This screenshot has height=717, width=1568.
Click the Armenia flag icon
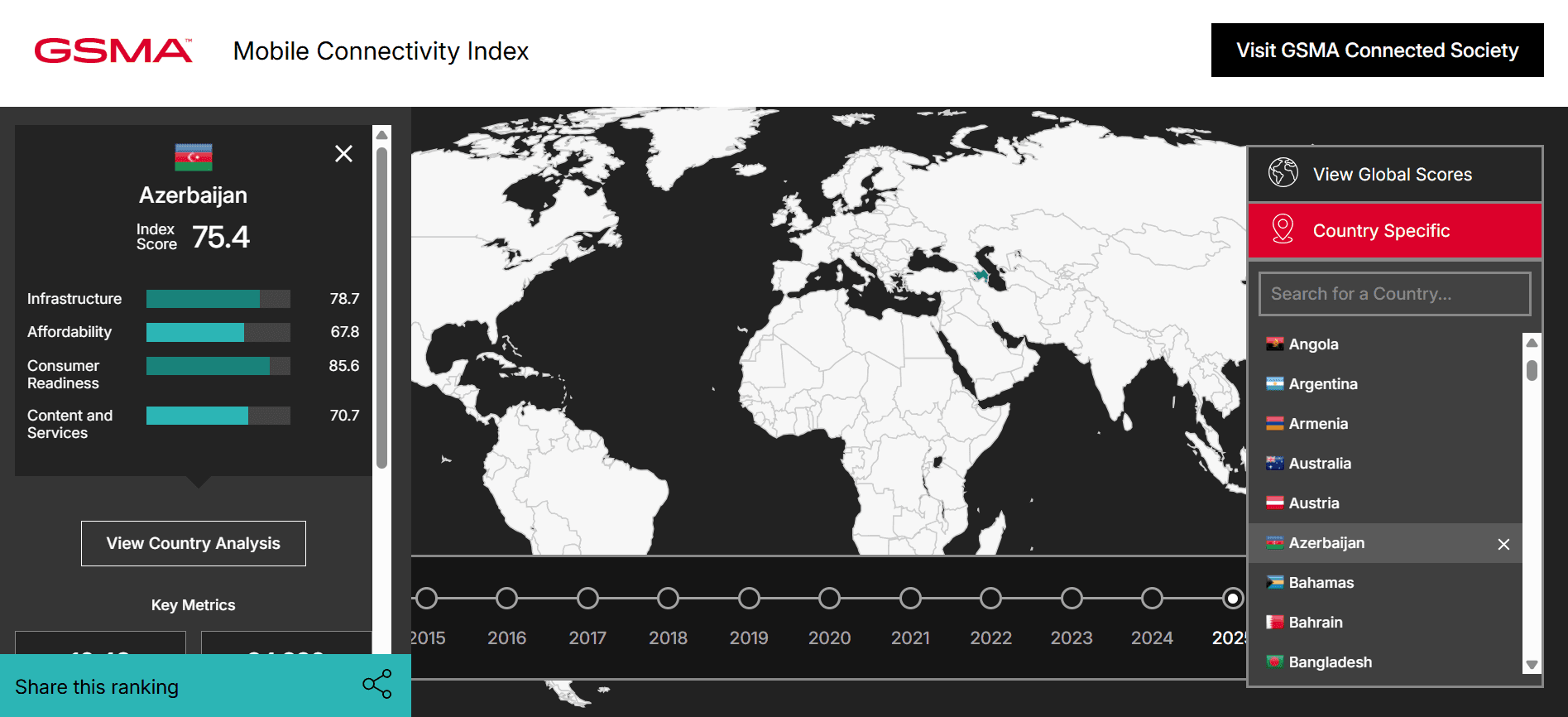click(1275, 423)
